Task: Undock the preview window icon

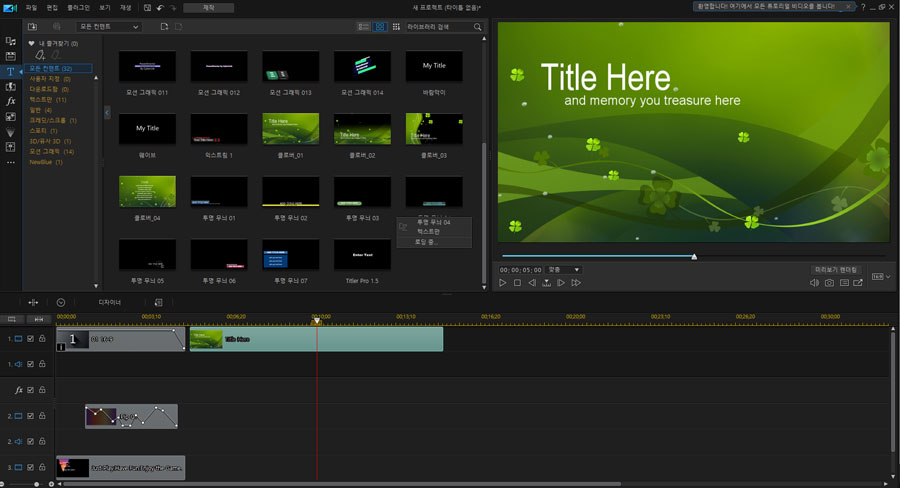Action: (x=858, y=282)
